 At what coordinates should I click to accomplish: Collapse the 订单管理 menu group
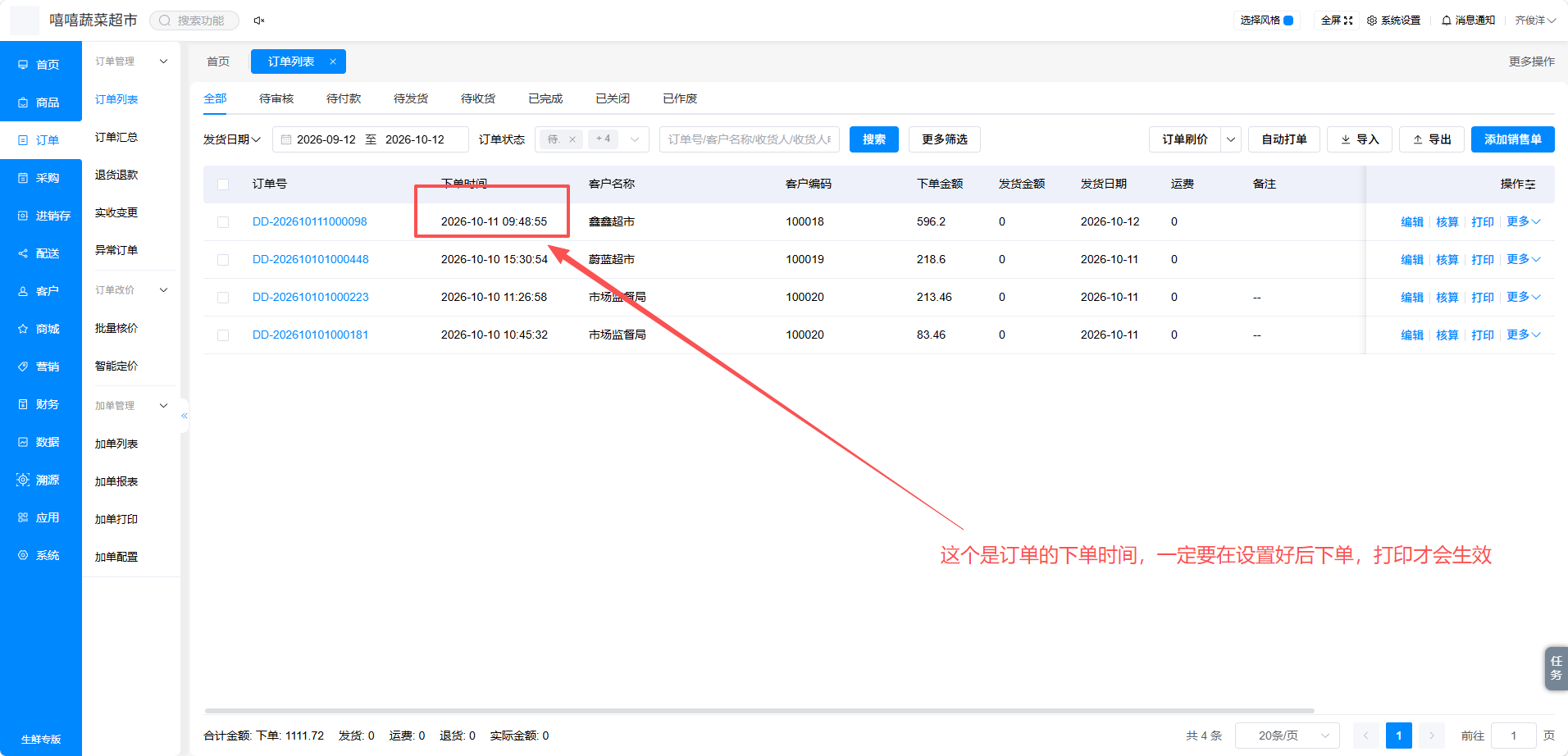point(163,61)
